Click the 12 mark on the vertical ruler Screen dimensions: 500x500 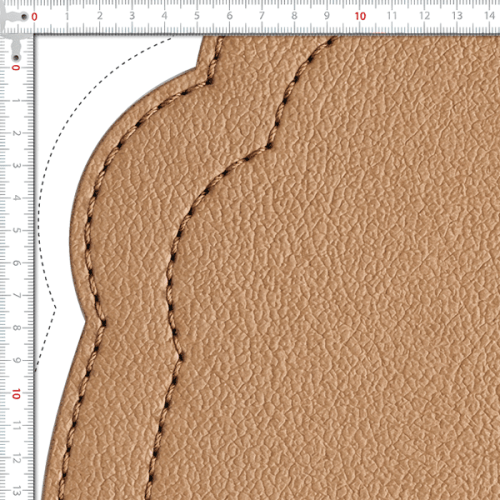pyautogui.click(x=16, y=459)
